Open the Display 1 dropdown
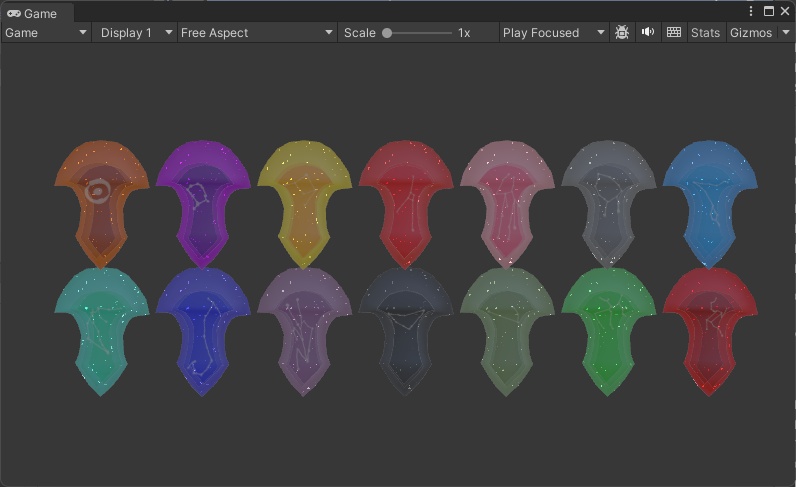Image resolution: width=796 pixels, height=487 pixels. [x=137, y=33]
